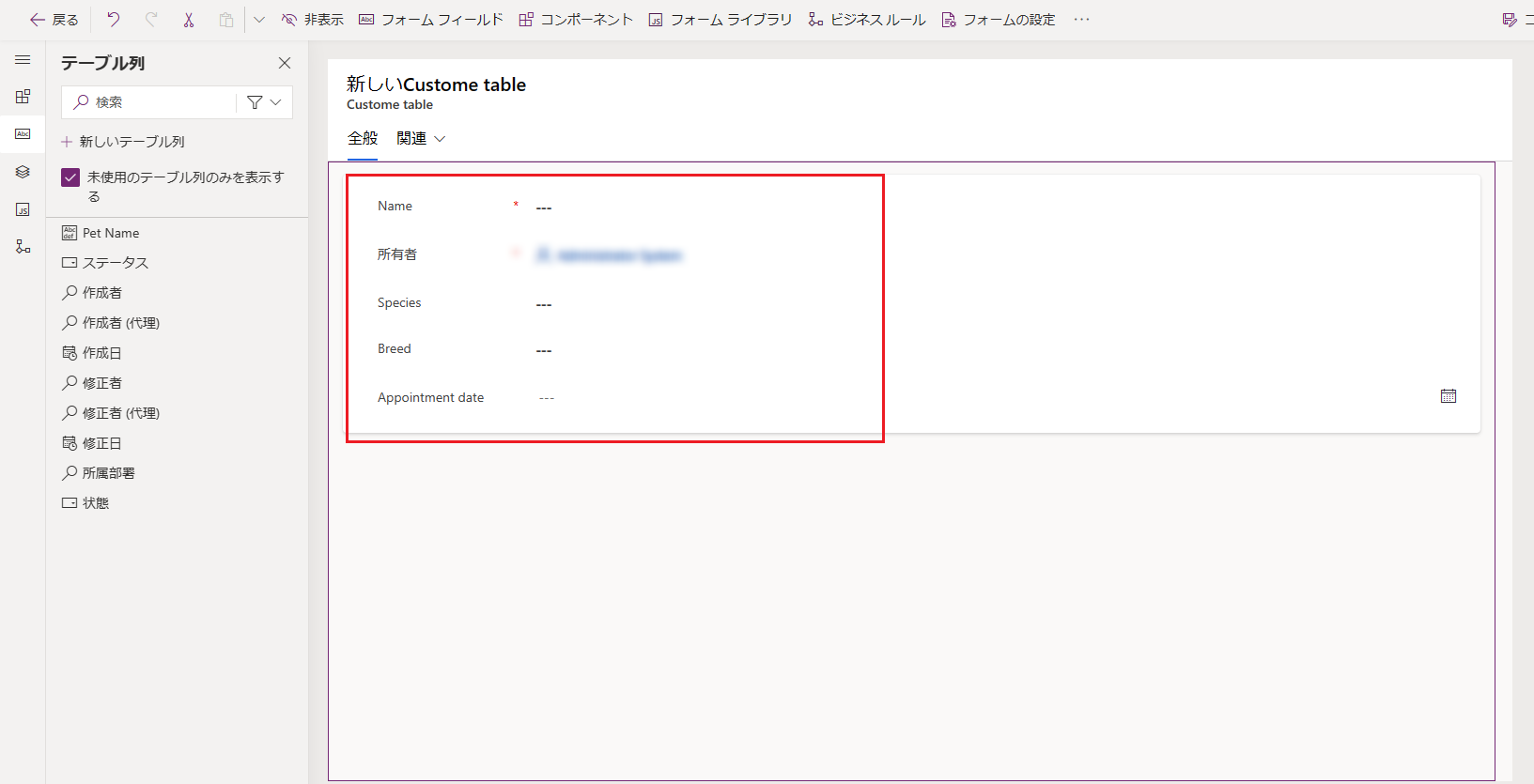This screenshot has height=784, width=1534.
Task: Open the Appointment date calendar picker
Action: point(1449,396)
